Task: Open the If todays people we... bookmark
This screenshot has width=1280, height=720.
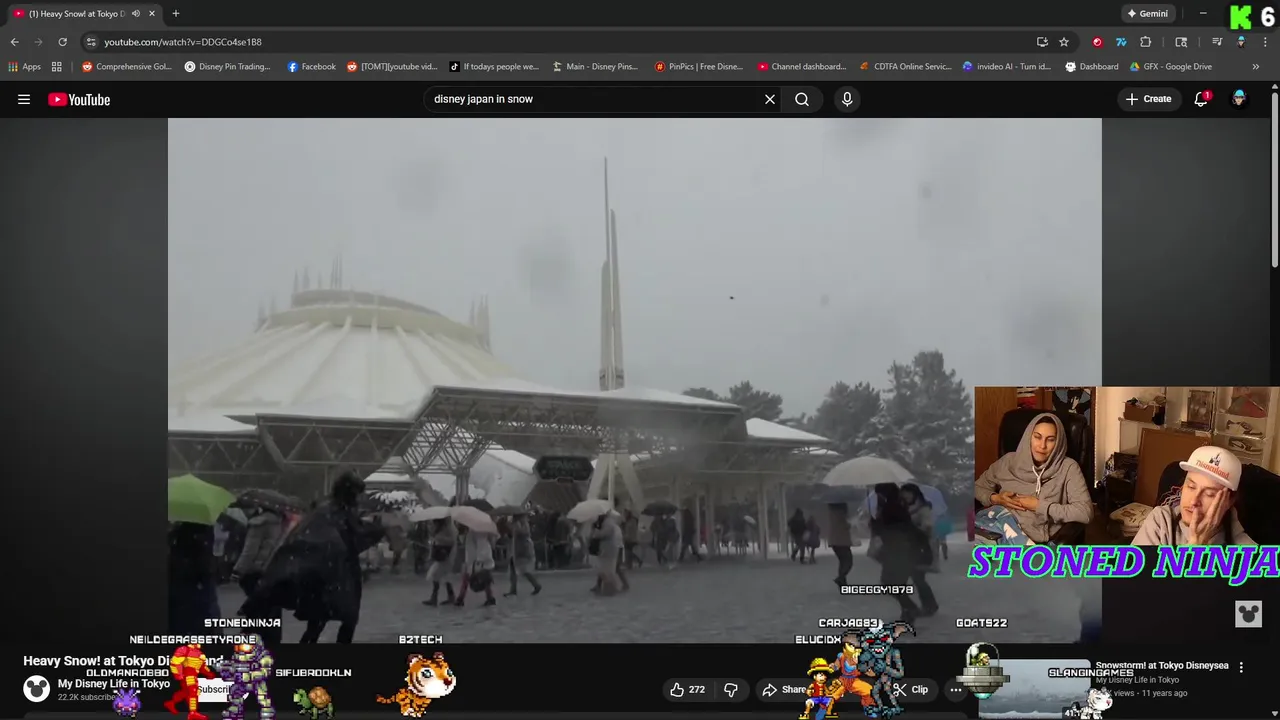Action: point(494,67)
